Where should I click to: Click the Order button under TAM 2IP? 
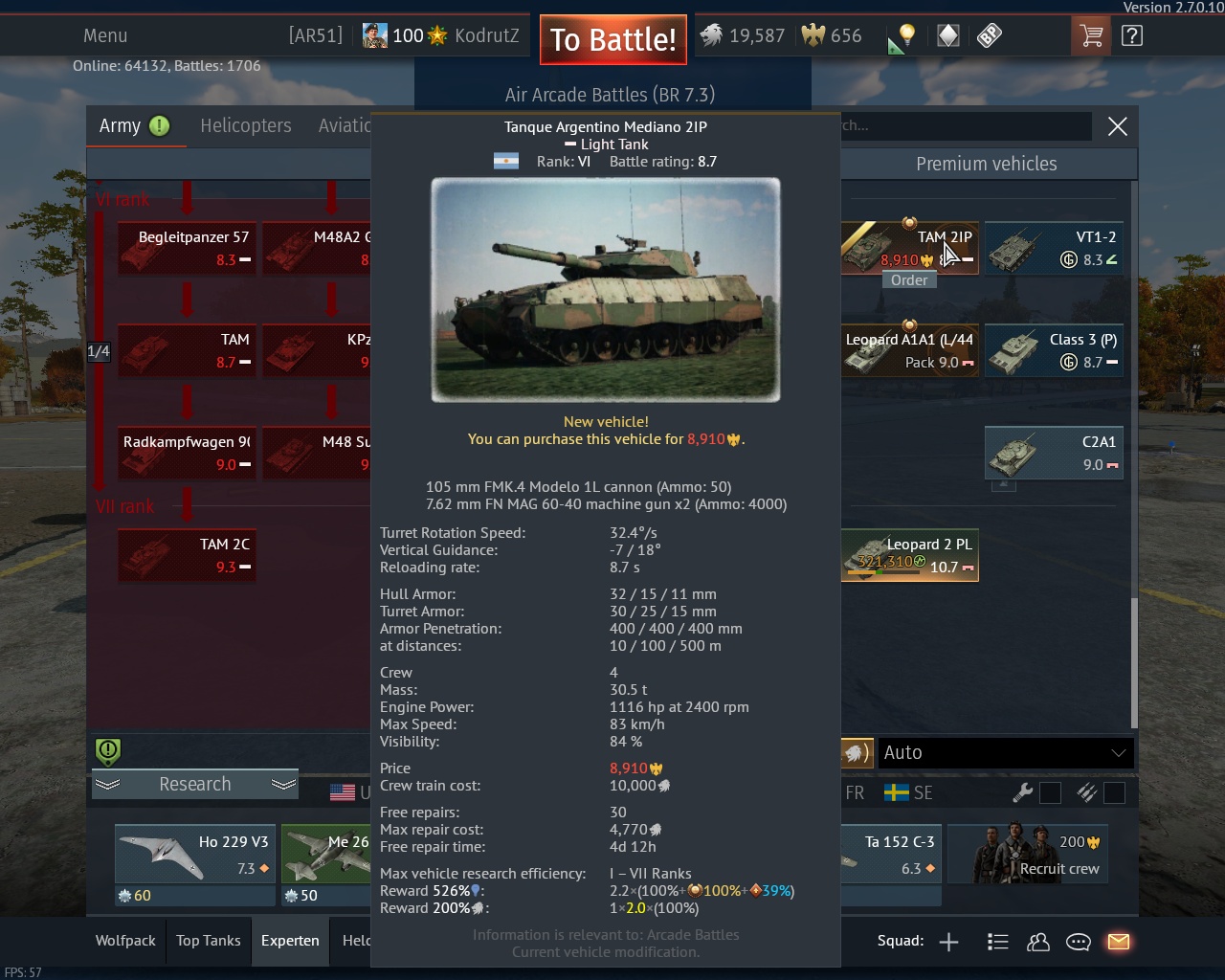909,280
